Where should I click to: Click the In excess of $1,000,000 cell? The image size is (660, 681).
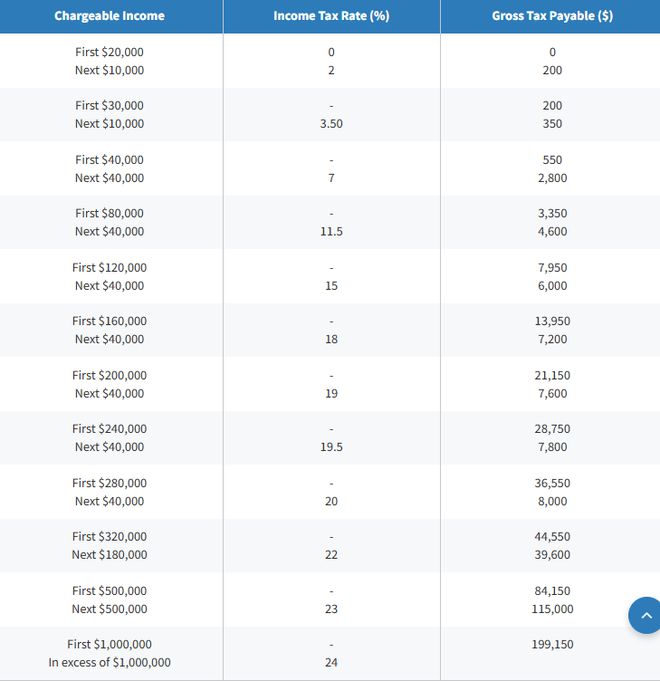[110, 662]
